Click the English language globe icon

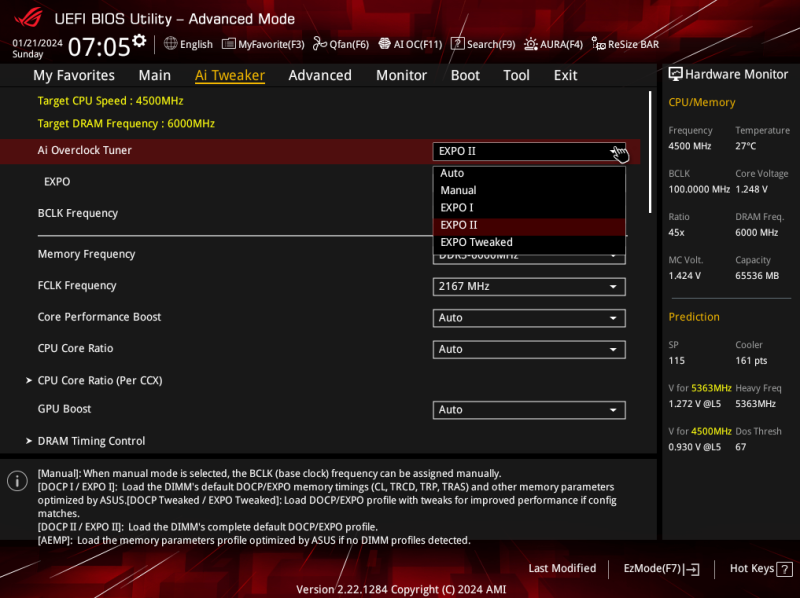tap(170, 44)
